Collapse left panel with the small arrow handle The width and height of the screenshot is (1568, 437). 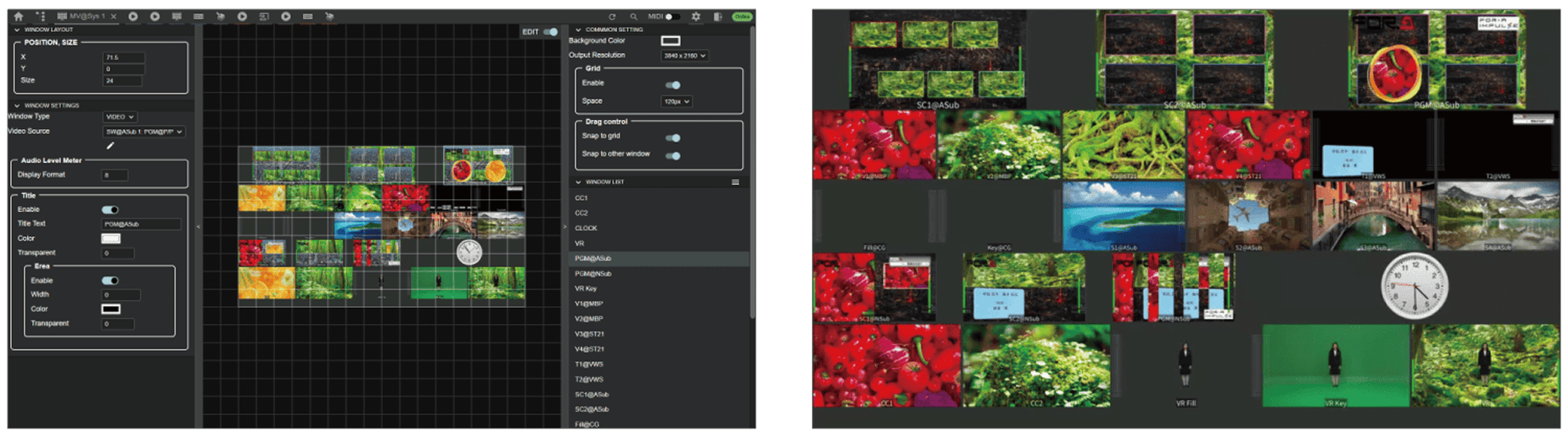pos(198,226)
